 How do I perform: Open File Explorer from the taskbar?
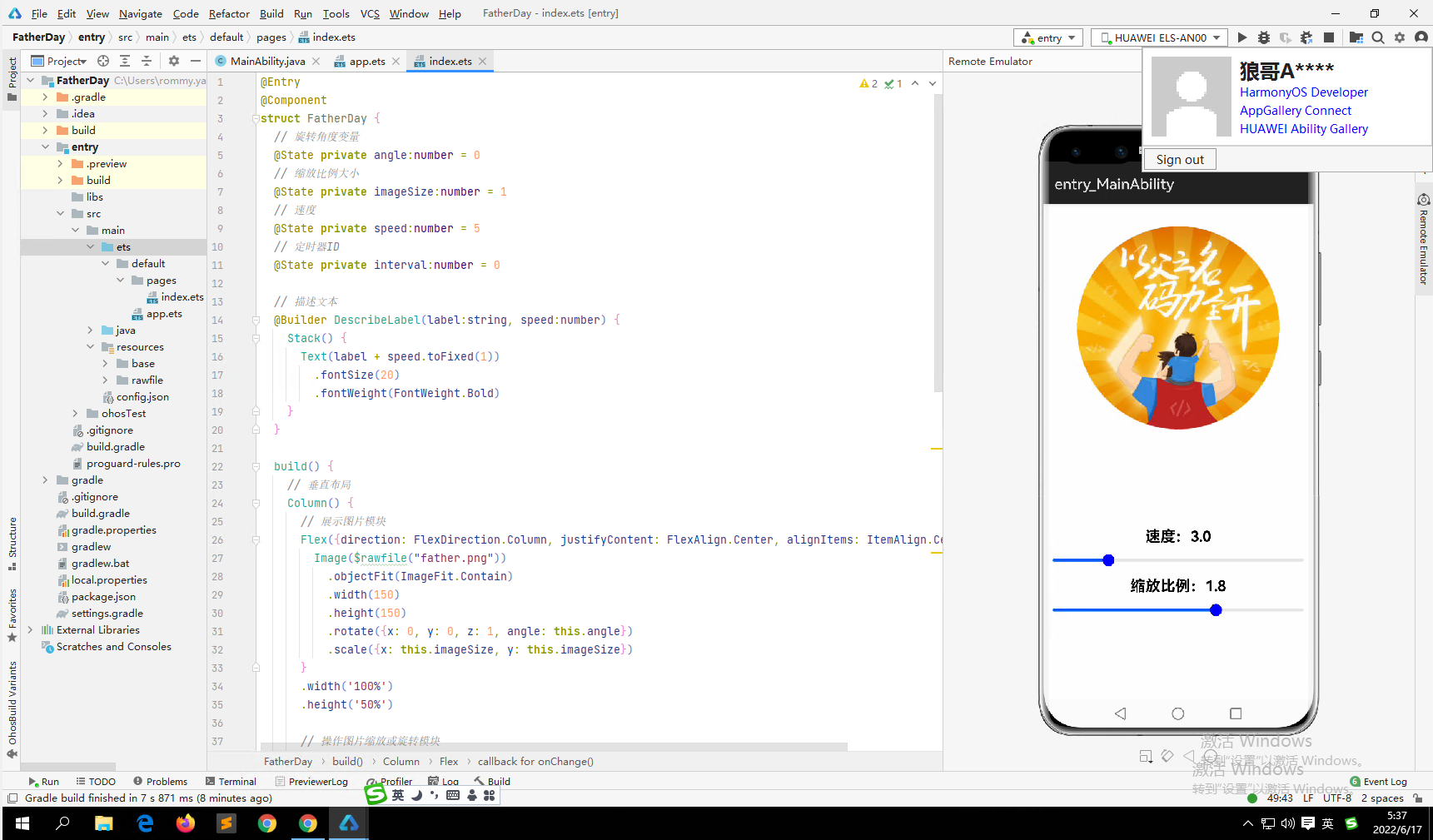103,823
